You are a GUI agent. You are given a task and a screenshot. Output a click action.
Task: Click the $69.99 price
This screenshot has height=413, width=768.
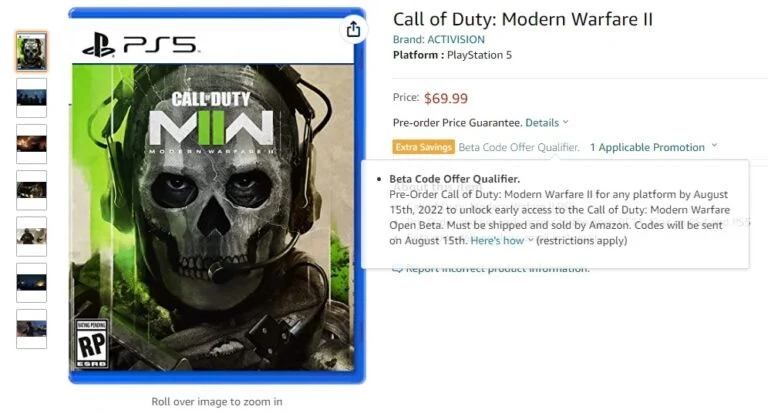pos(446,98)
